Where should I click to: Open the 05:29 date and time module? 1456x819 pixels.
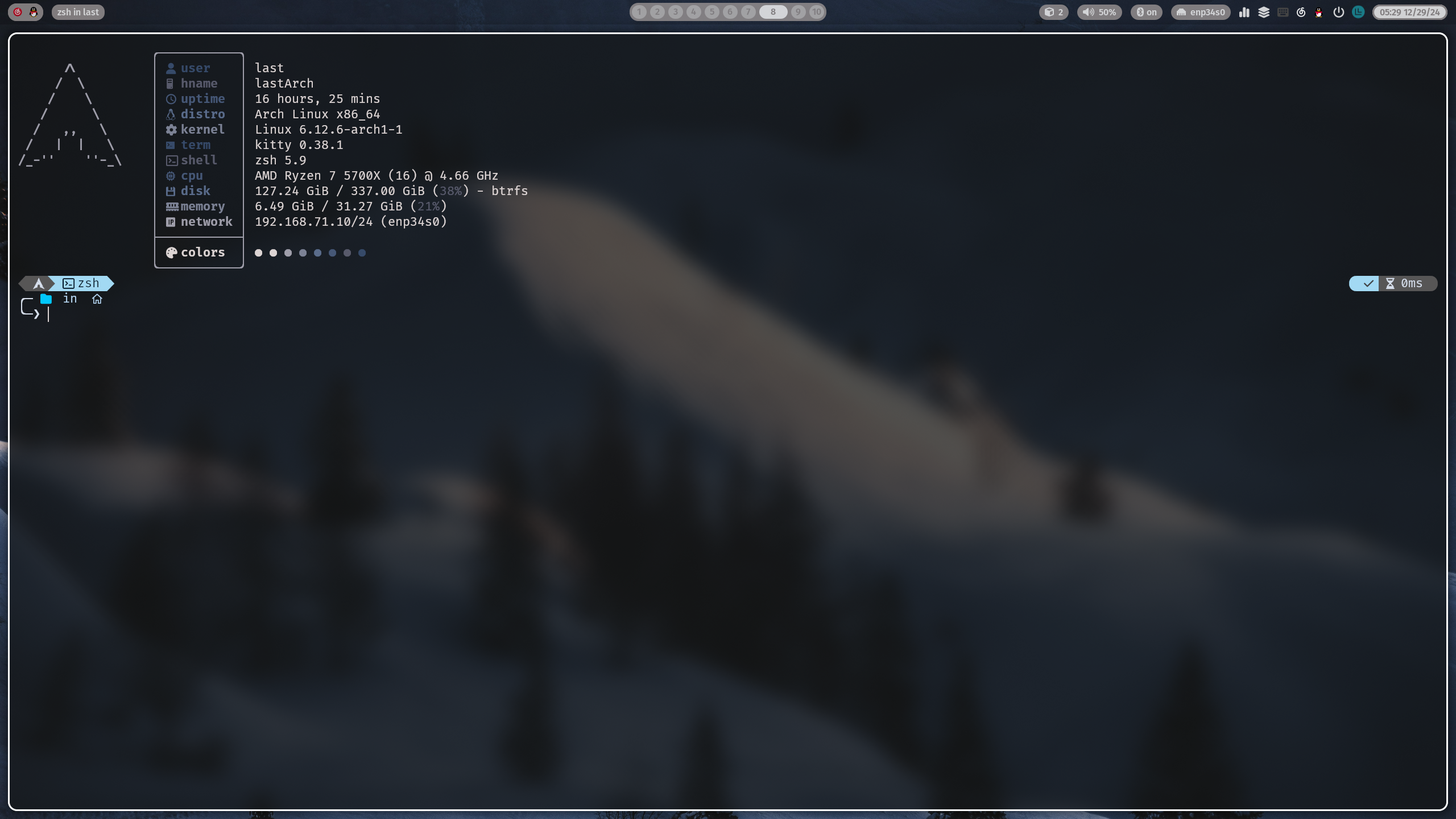pyautogui.click(x=1409, y=12)
